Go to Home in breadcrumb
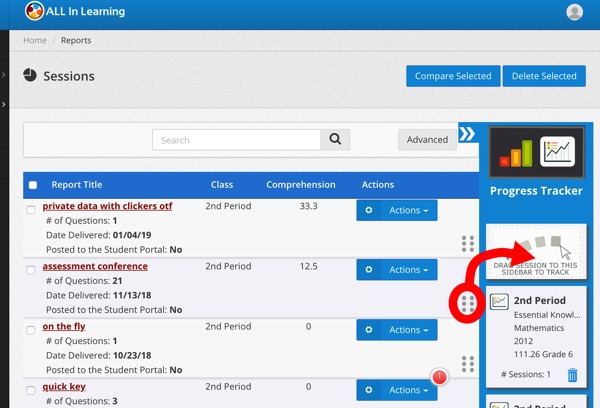This screenshot has height=408, width=600. [35, 41]
